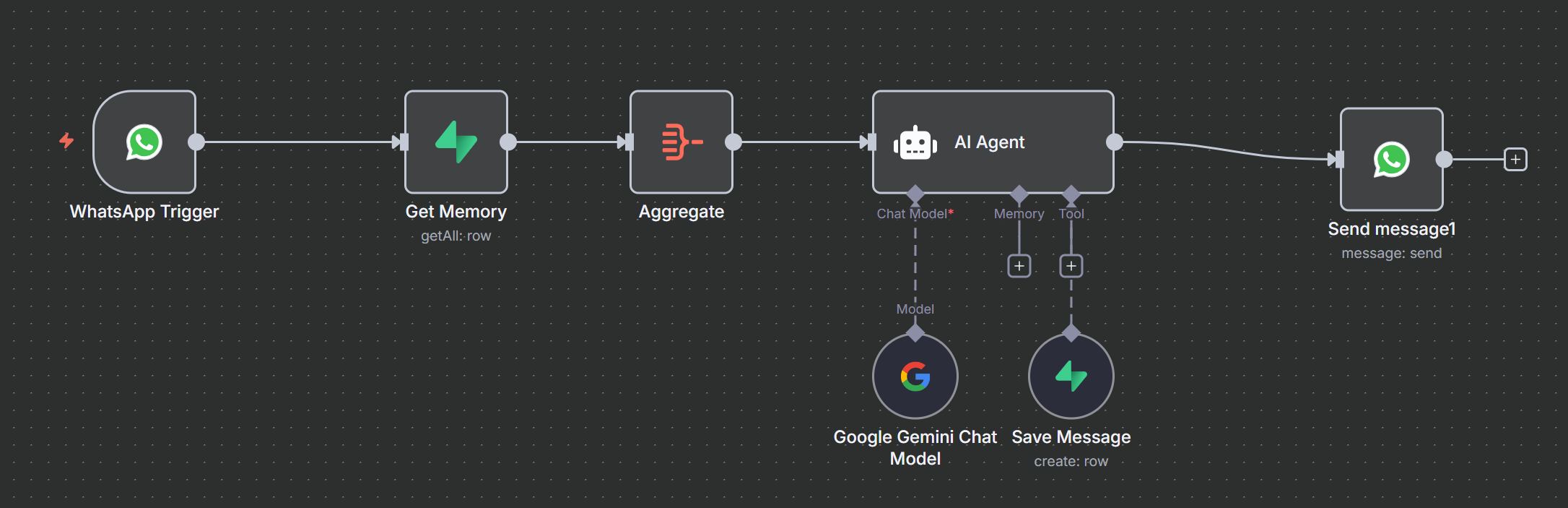
Task: Select the Send message1 WhatsApp node
Action: [1391, 160]
